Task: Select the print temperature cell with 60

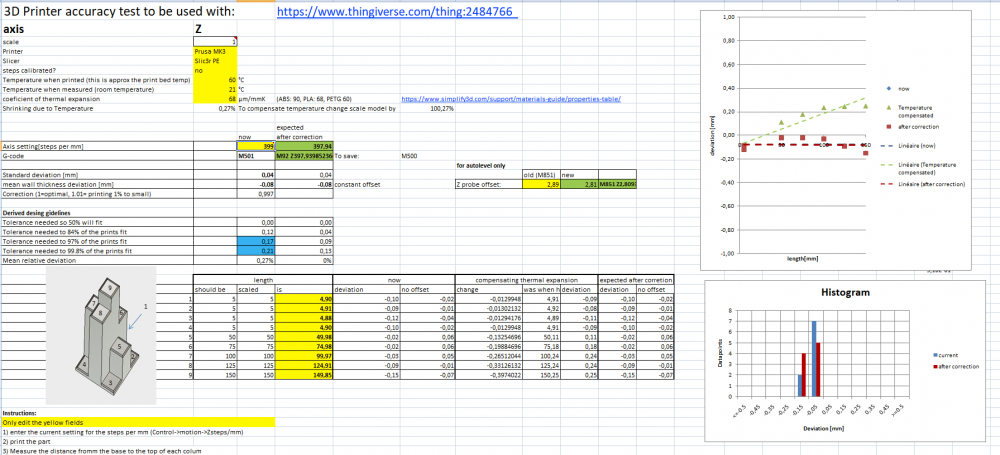Action: tap(216, 80)
